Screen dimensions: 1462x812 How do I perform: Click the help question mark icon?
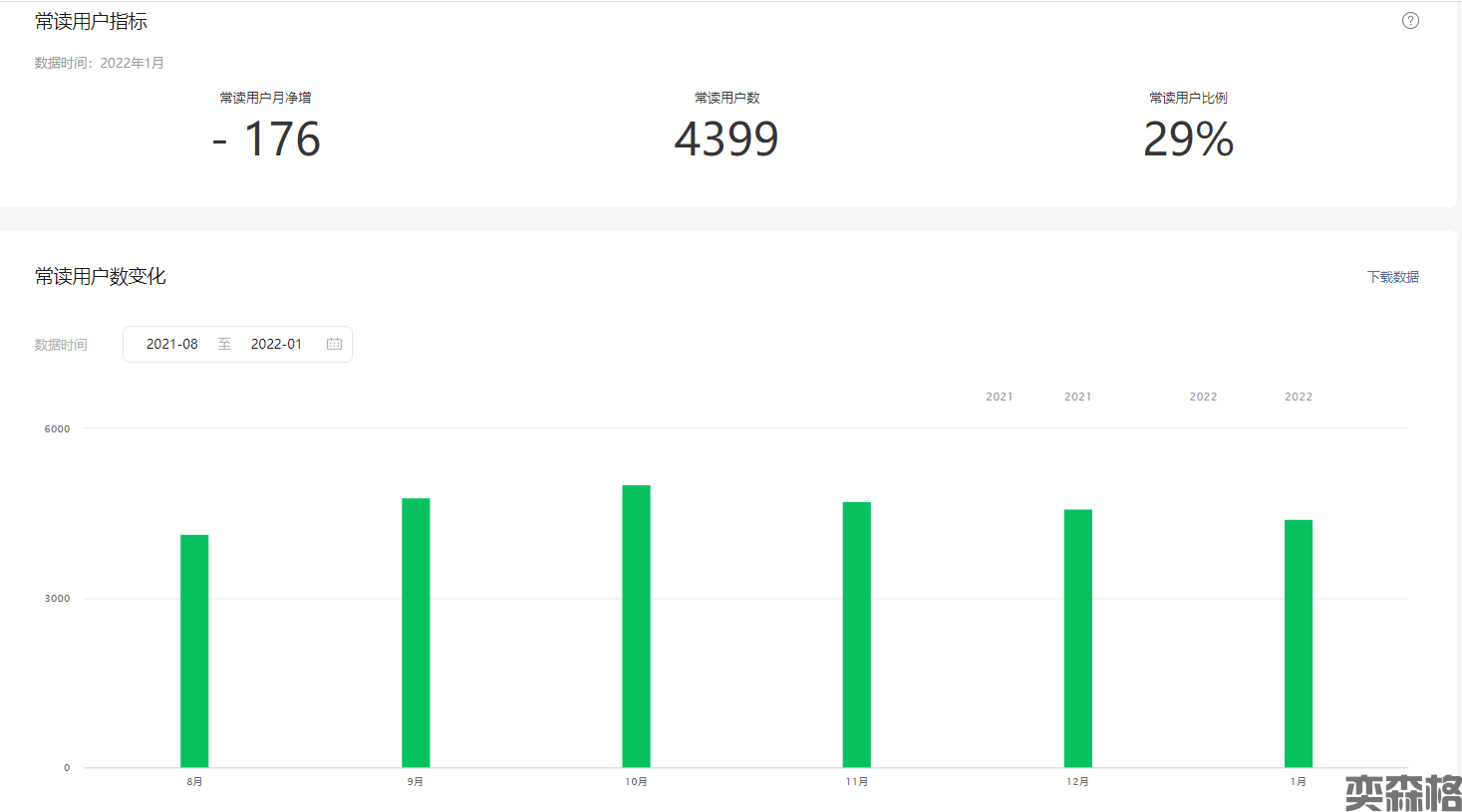pyautogui.click(x=1410, y=21)
